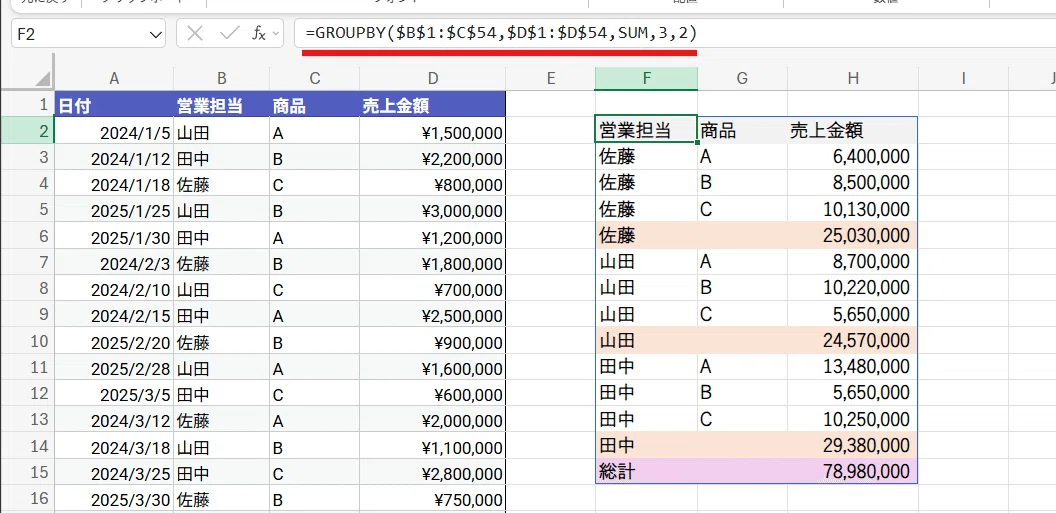
Task: Confirm formula with checkmark icon
Action: pos(230,34)
